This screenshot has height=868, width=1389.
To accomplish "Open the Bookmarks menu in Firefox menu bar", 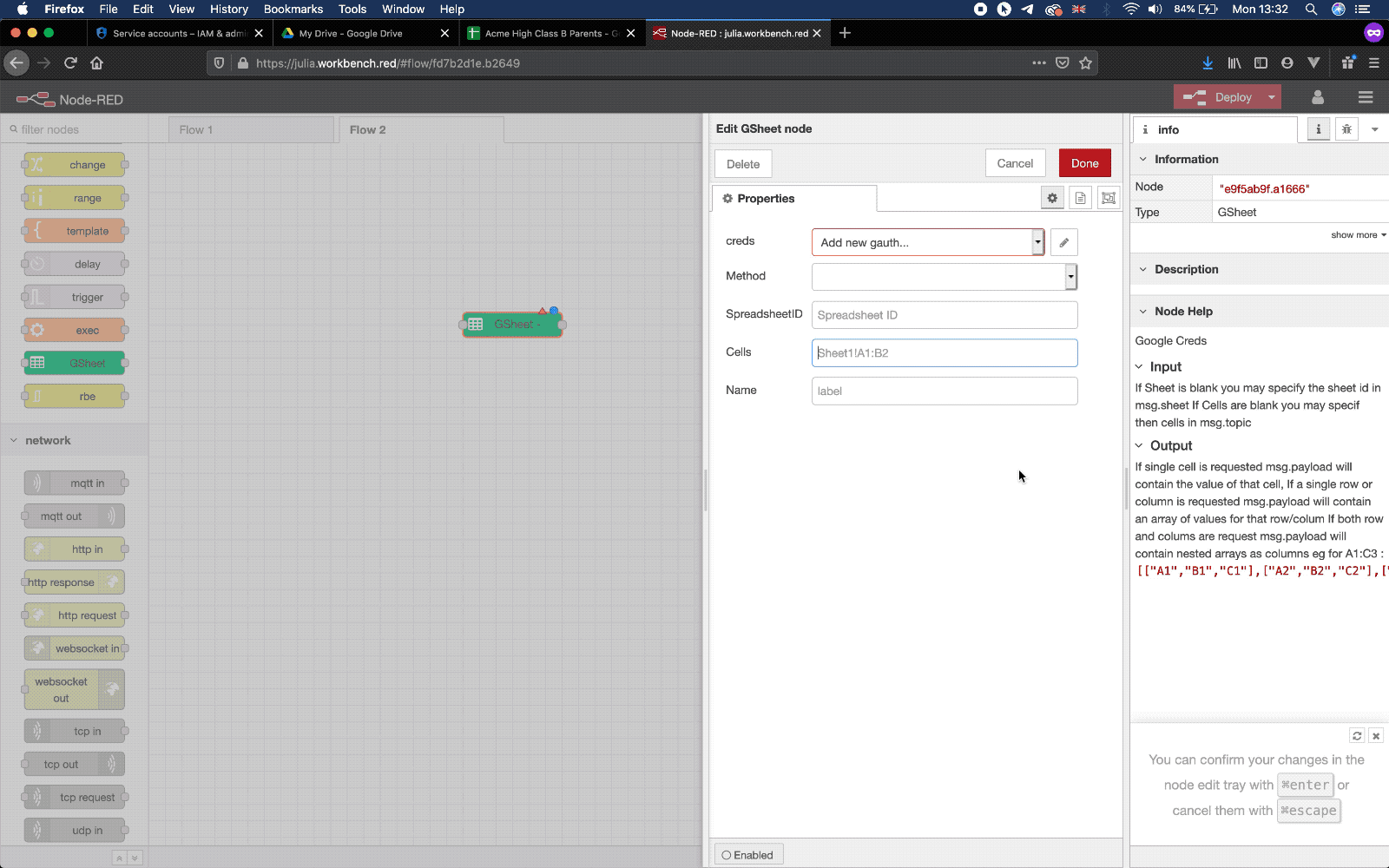I will click(293, 9).
